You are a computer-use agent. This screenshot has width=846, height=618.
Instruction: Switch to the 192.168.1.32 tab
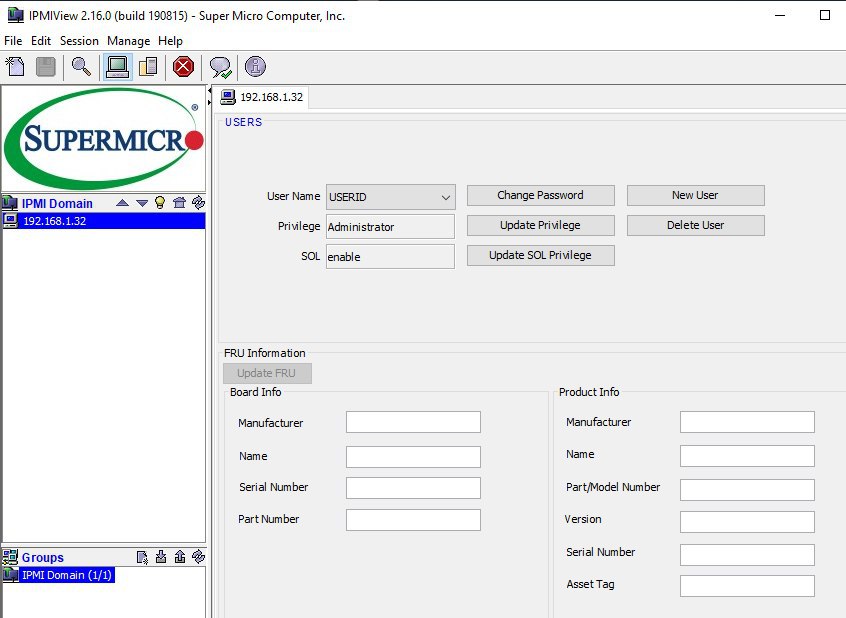click(262, 97)
